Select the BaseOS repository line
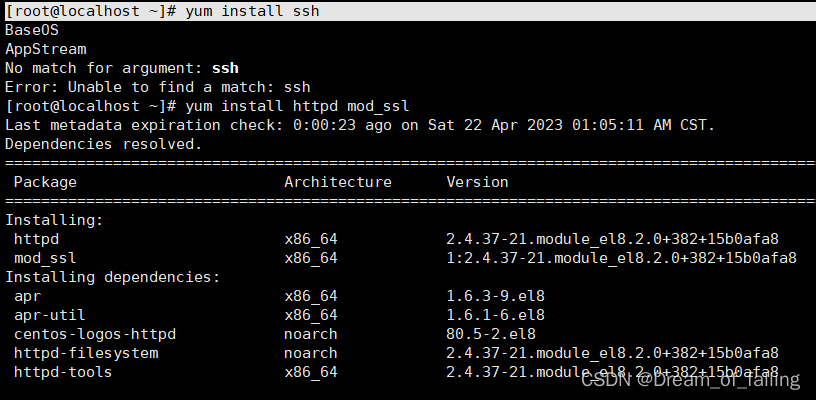 [x=32, y=30]
